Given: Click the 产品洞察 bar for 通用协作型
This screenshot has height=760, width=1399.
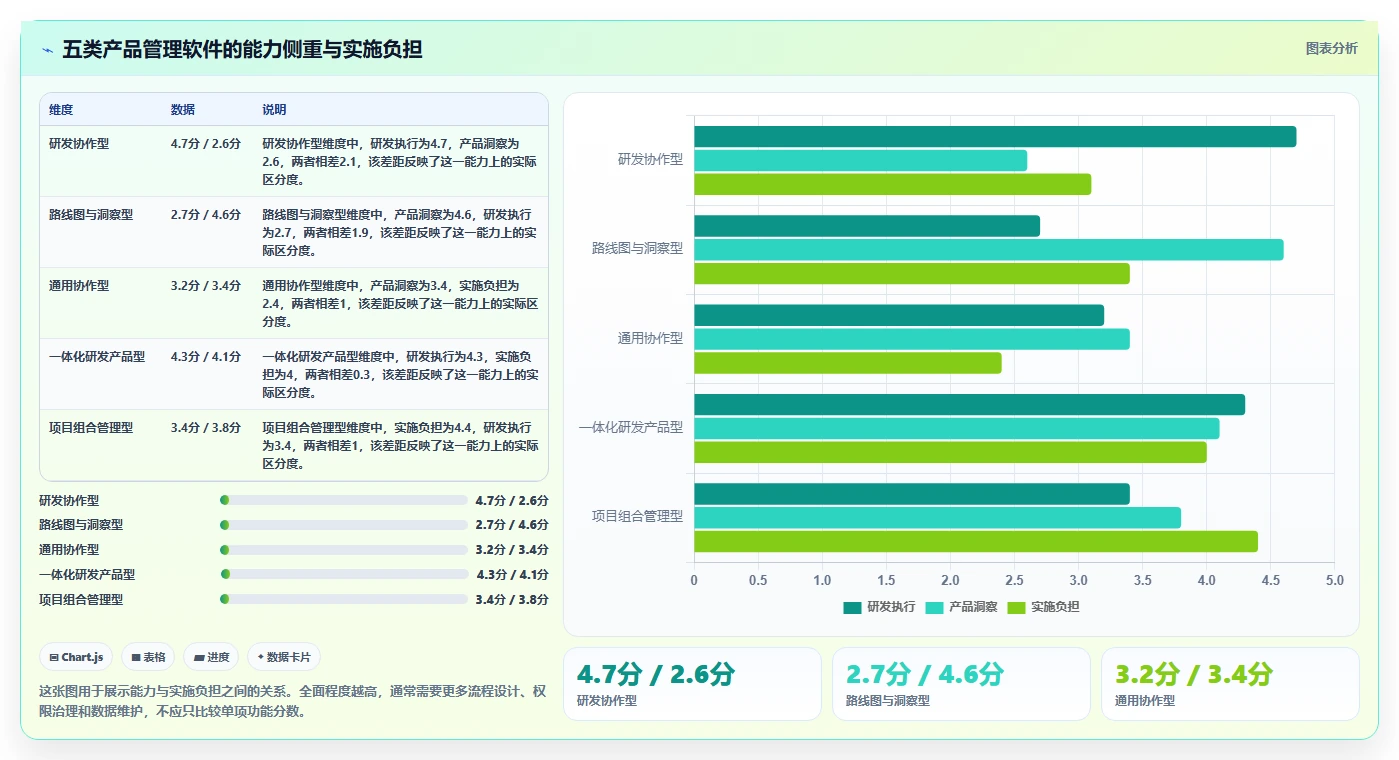Looking at the screenshot, I should 912,339.
